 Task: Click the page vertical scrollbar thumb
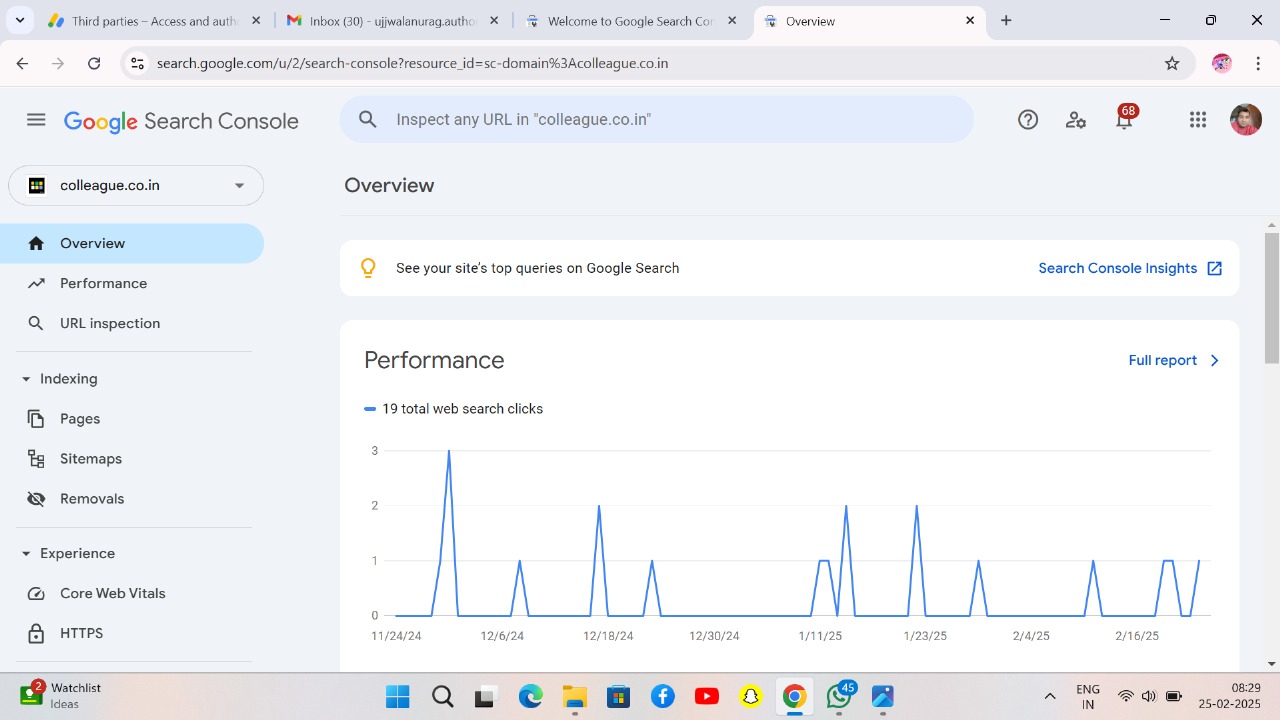pyautogui.click(x=1272, y=297)
